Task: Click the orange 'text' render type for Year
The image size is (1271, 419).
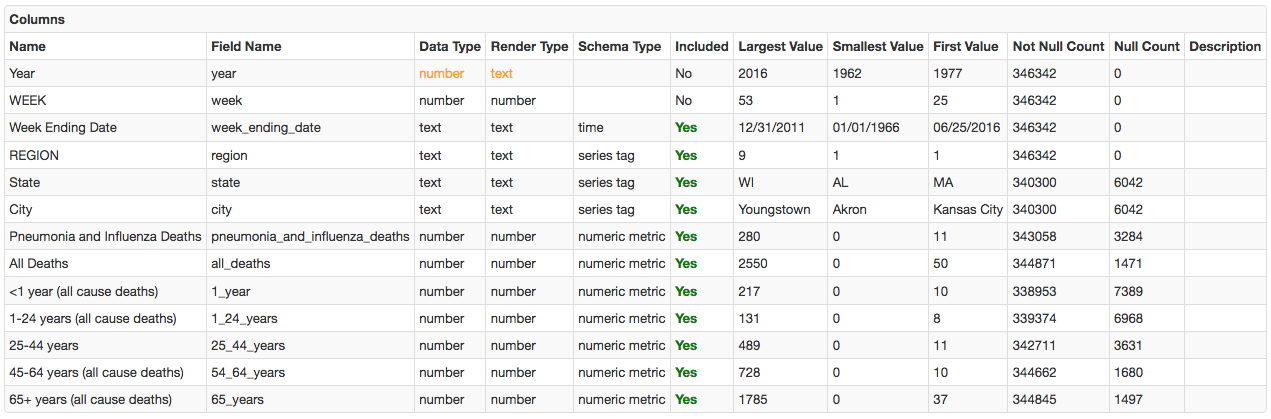Action: 501,73
